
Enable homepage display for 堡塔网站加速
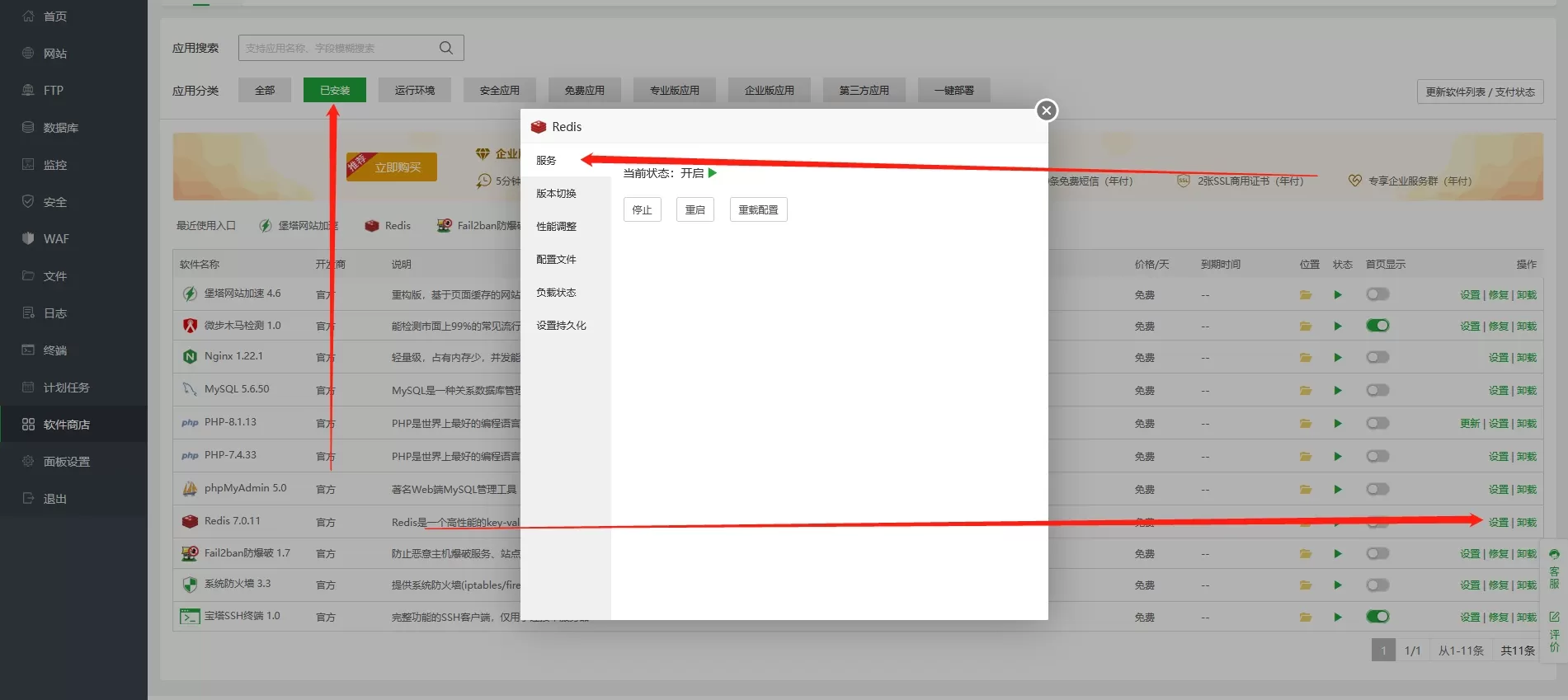(1377, 294)
